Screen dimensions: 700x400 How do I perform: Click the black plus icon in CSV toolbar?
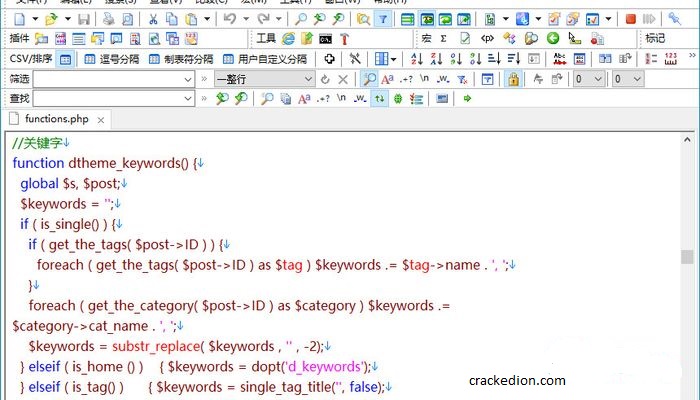[329, 58]
